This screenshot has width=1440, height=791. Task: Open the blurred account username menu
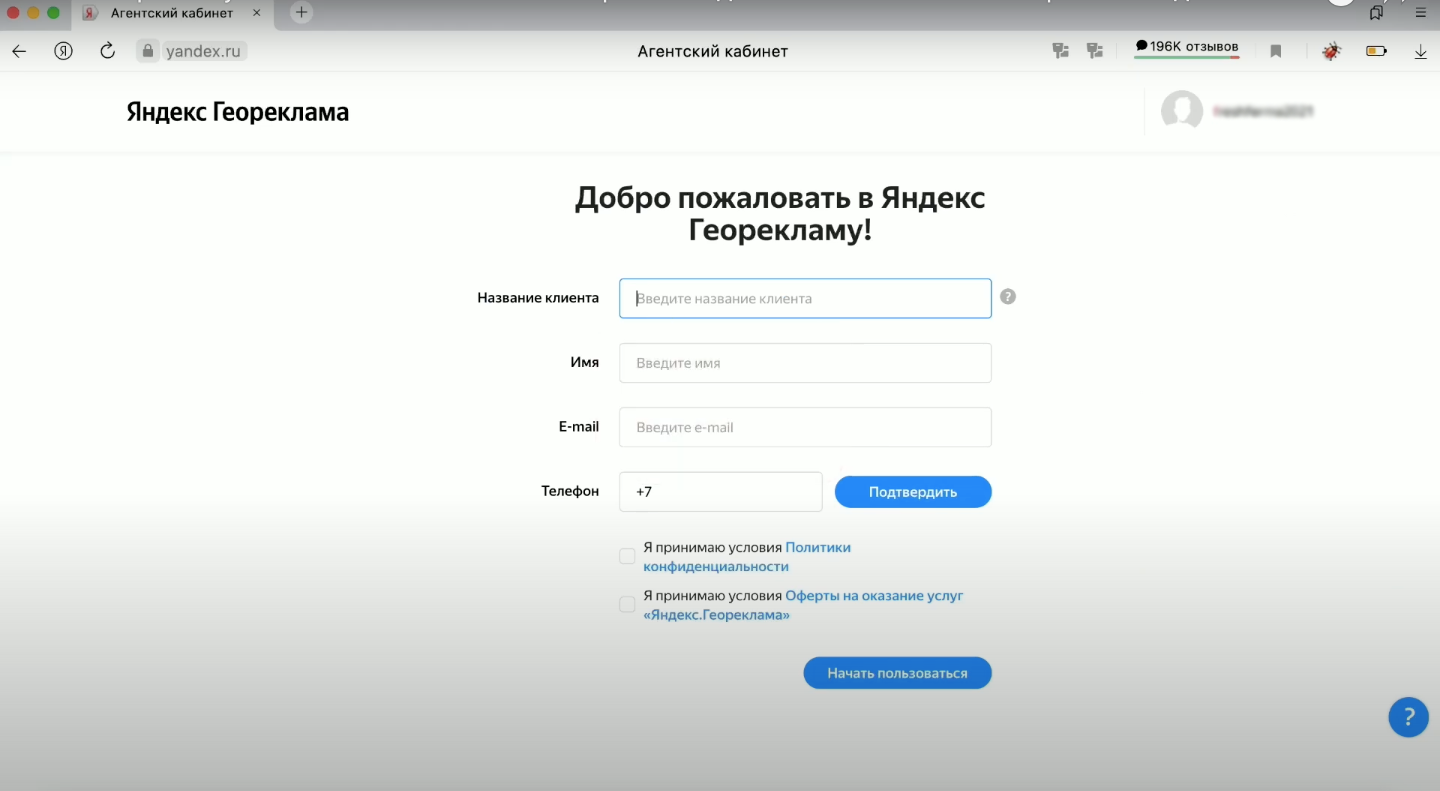coord(1262,112)
